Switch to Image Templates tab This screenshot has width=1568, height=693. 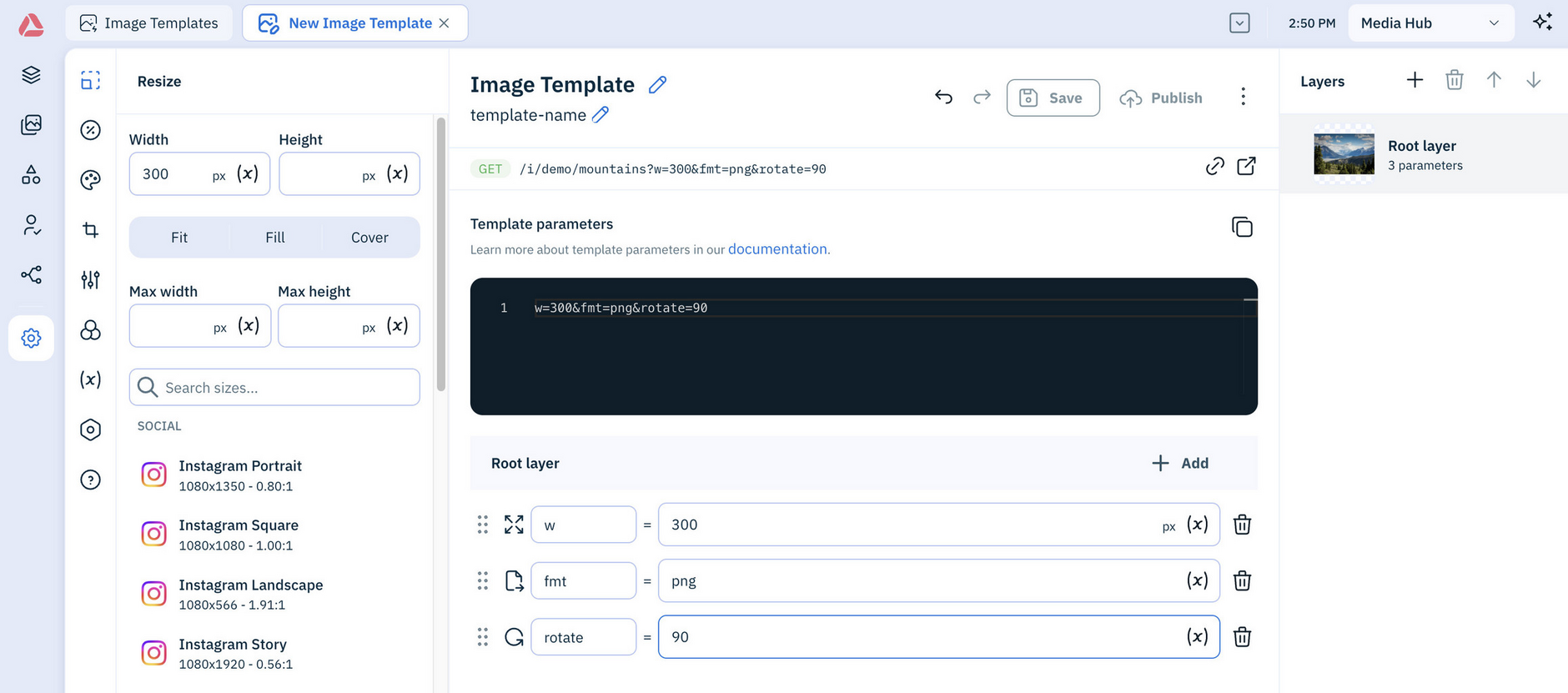click(x=148, y=23)
